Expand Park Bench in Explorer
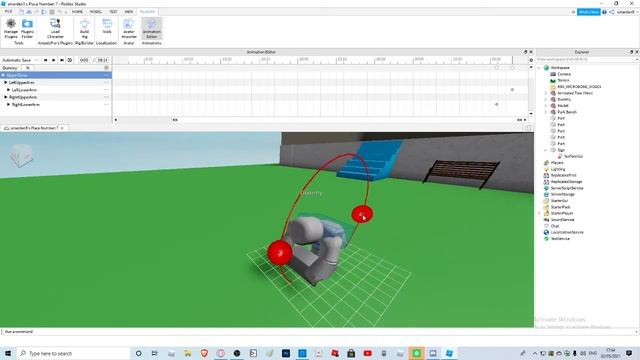640x360 pixels. pyautogui.click(x=546, y=112)
